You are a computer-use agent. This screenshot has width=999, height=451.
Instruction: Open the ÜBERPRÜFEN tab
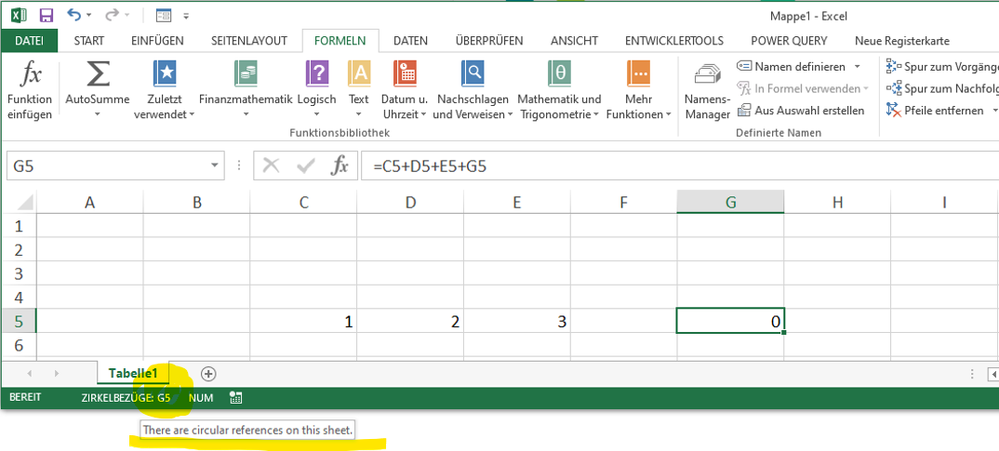[489, 41]
